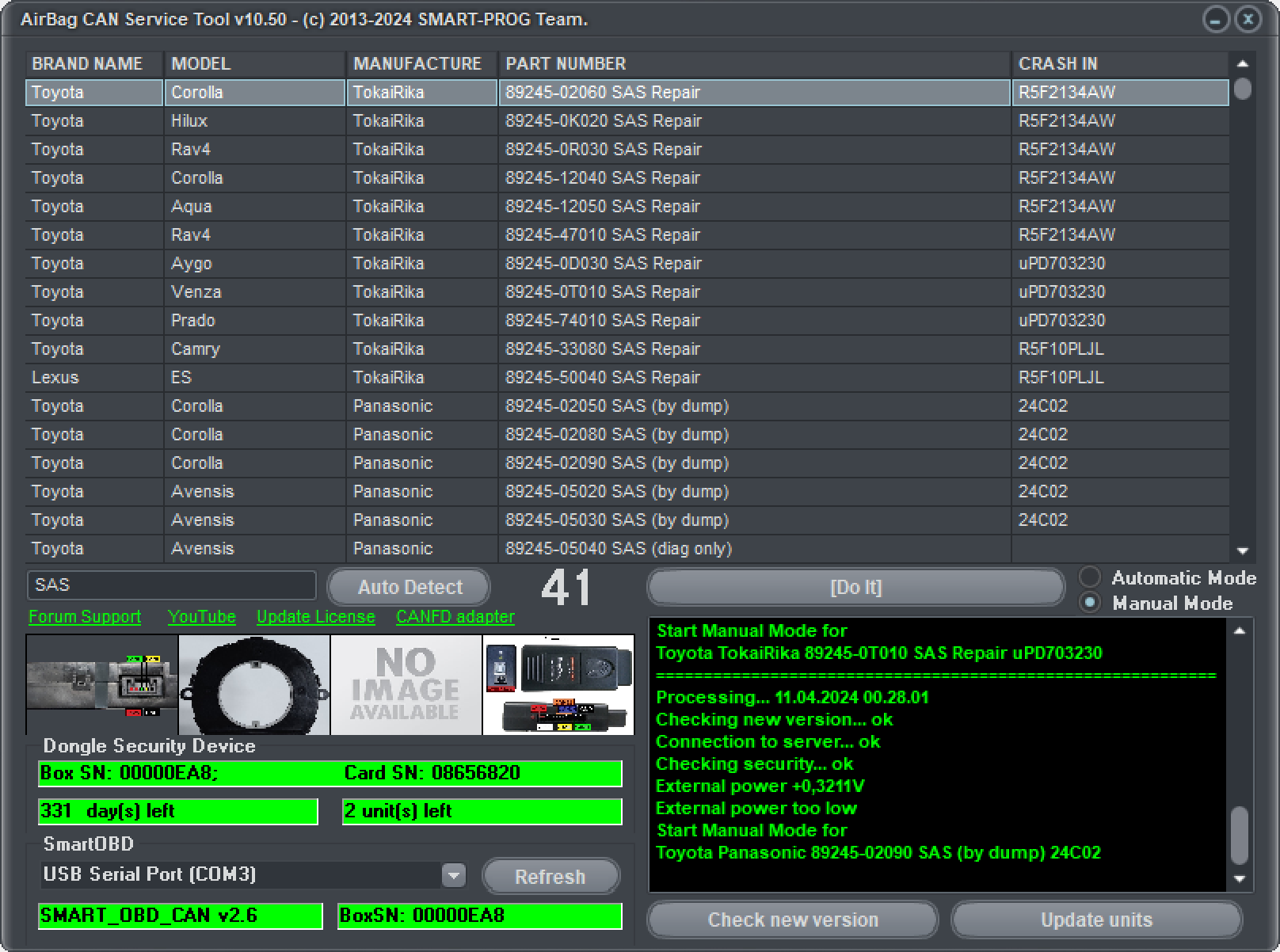
Task: Select the Lexus ES row
Action: click(627, 377)
